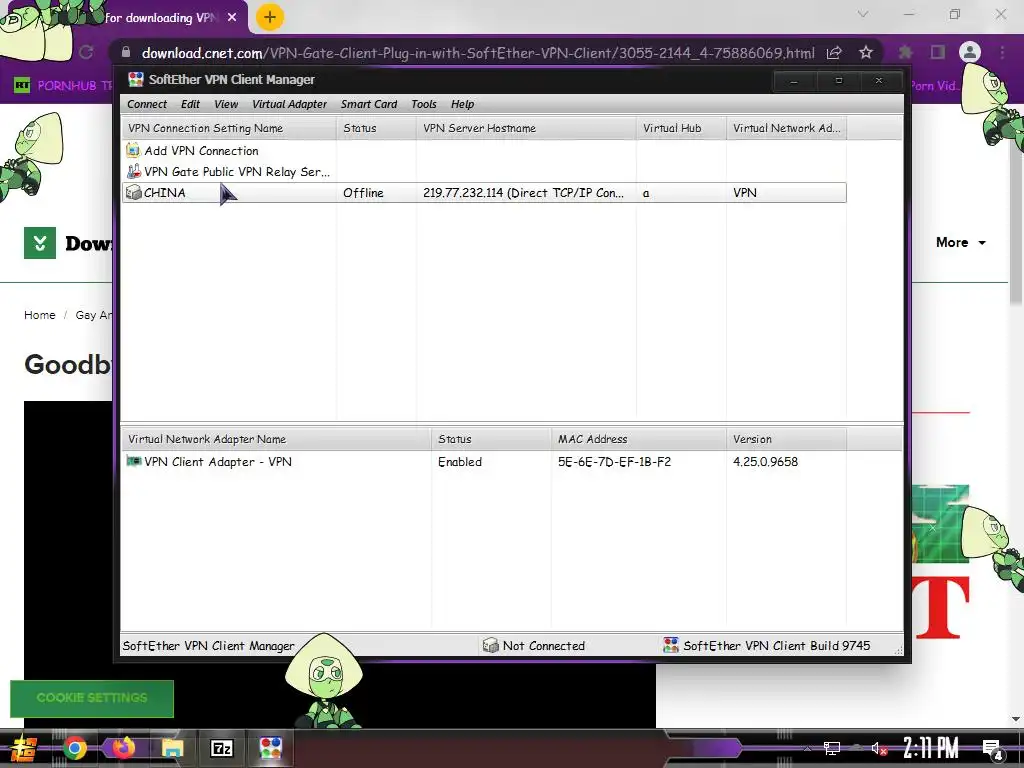Launch Firefox from the taskbar
The height and width of the screenshot is (768, 1024).
tap(123, 748)
